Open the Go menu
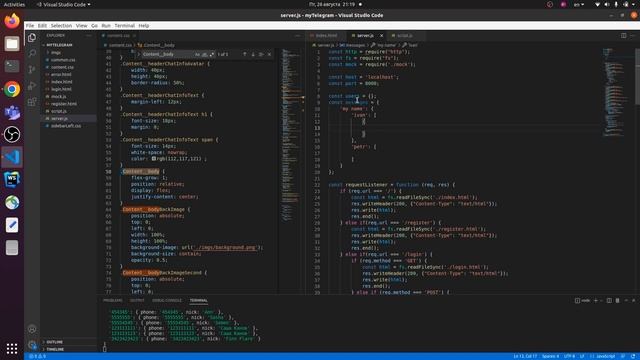The height and width of the screenshot is (360, 640). (x=94, y=25)
